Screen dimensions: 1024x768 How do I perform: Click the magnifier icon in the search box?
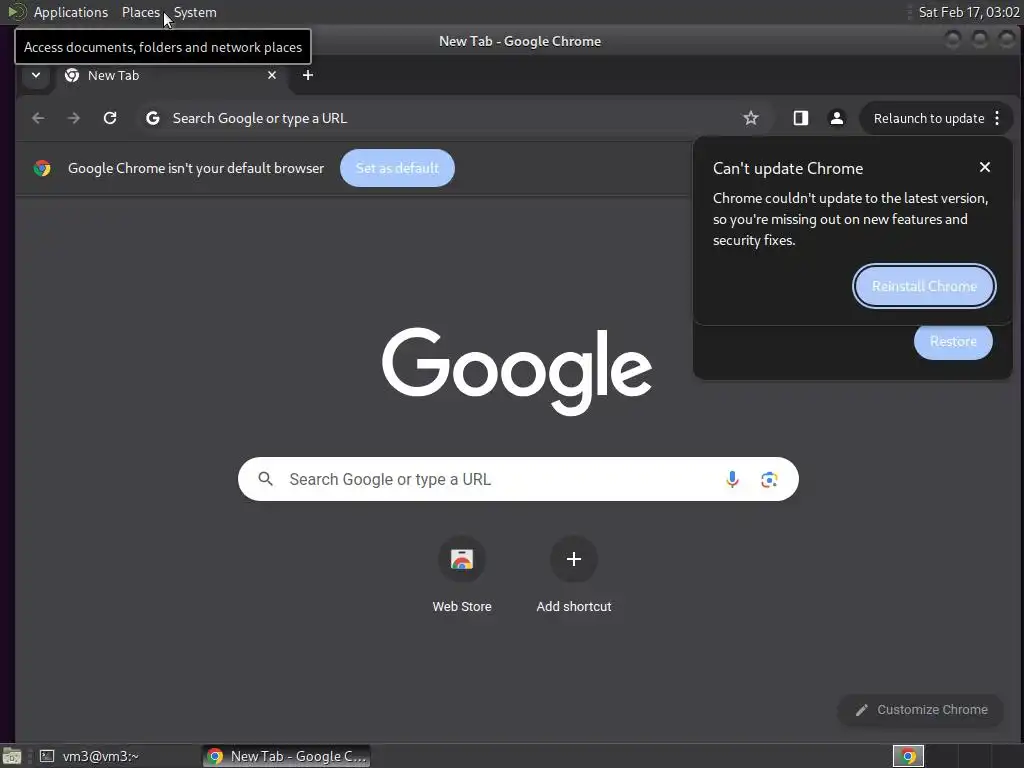265,479
